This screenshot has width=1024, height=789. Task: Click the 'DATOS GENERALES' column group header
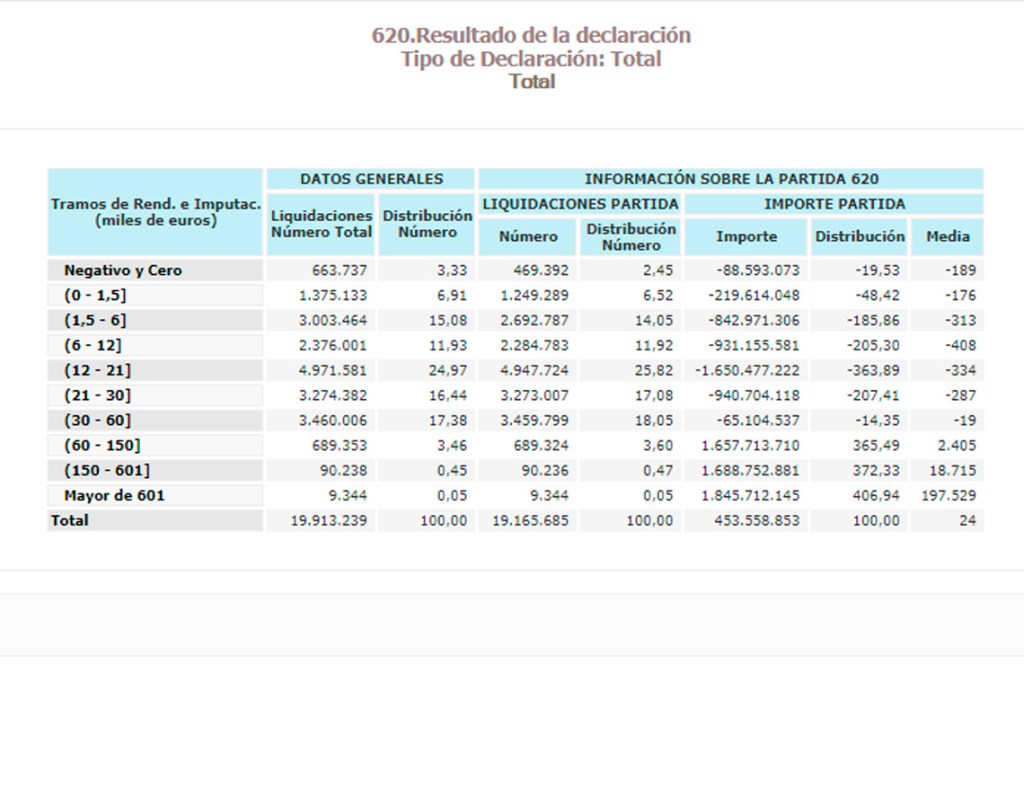pyautogui.click(x=371, y=179)
